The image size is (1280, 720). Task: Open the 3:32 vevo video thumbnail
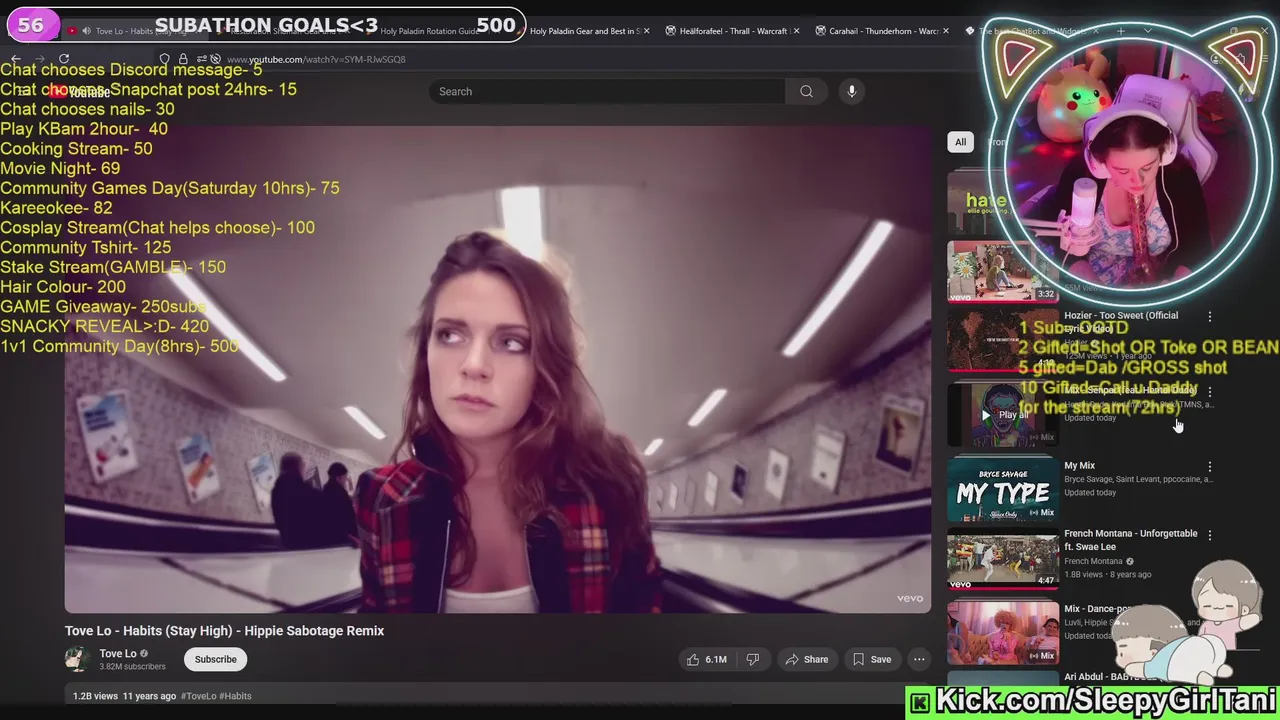coord(1002,270)
